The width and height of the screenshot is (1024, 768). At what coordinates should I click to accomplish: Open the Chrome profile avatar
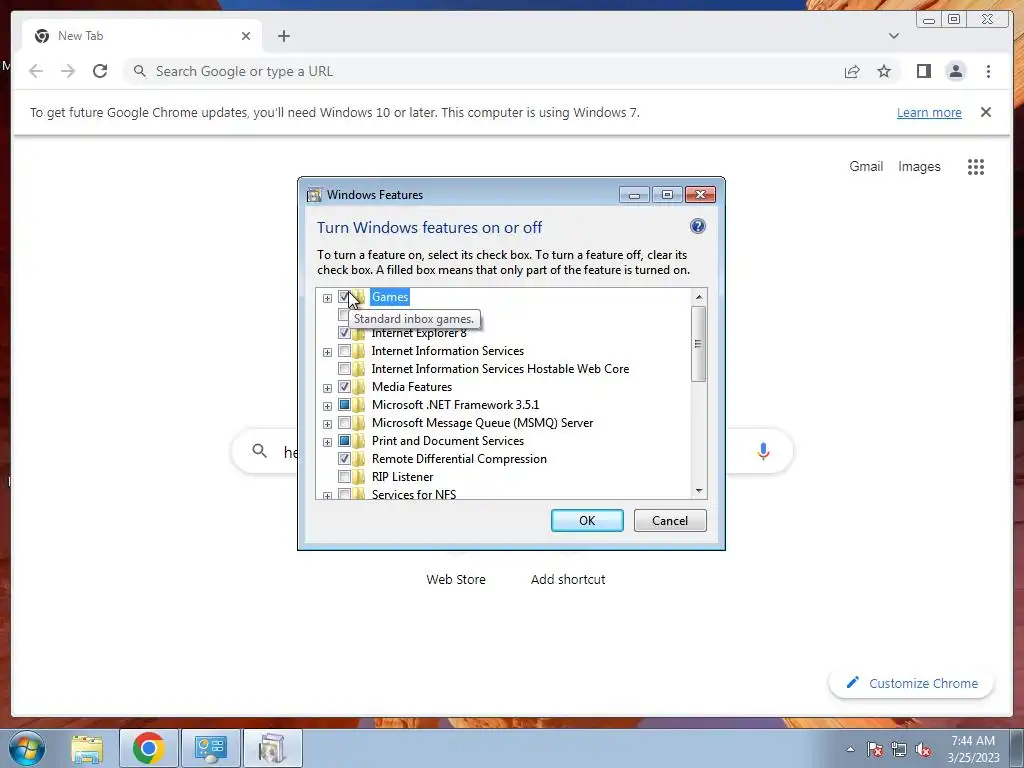(x=955, y=71)
